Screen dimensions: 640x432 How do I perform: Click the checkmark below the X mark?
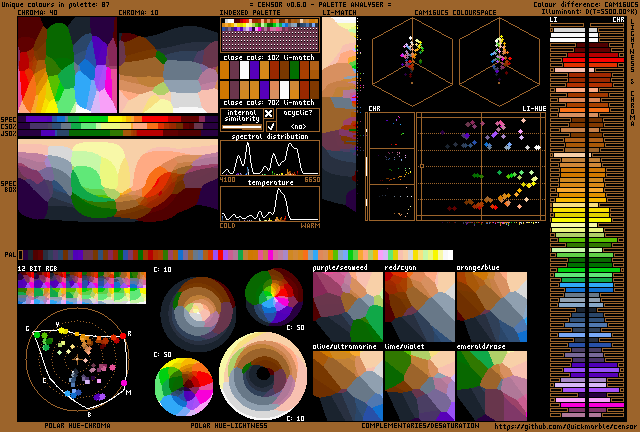[x=269, y=127]
